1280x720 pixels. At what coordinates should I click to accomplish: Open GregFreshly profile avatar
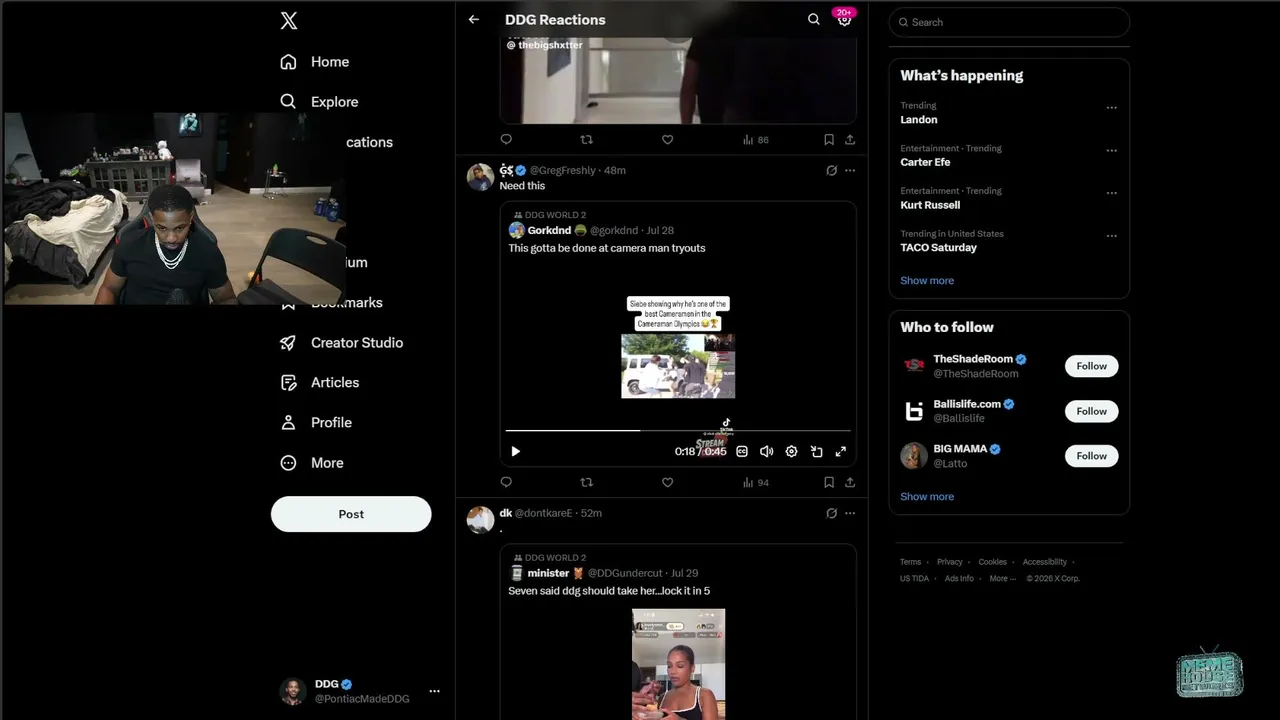(480, 177)
